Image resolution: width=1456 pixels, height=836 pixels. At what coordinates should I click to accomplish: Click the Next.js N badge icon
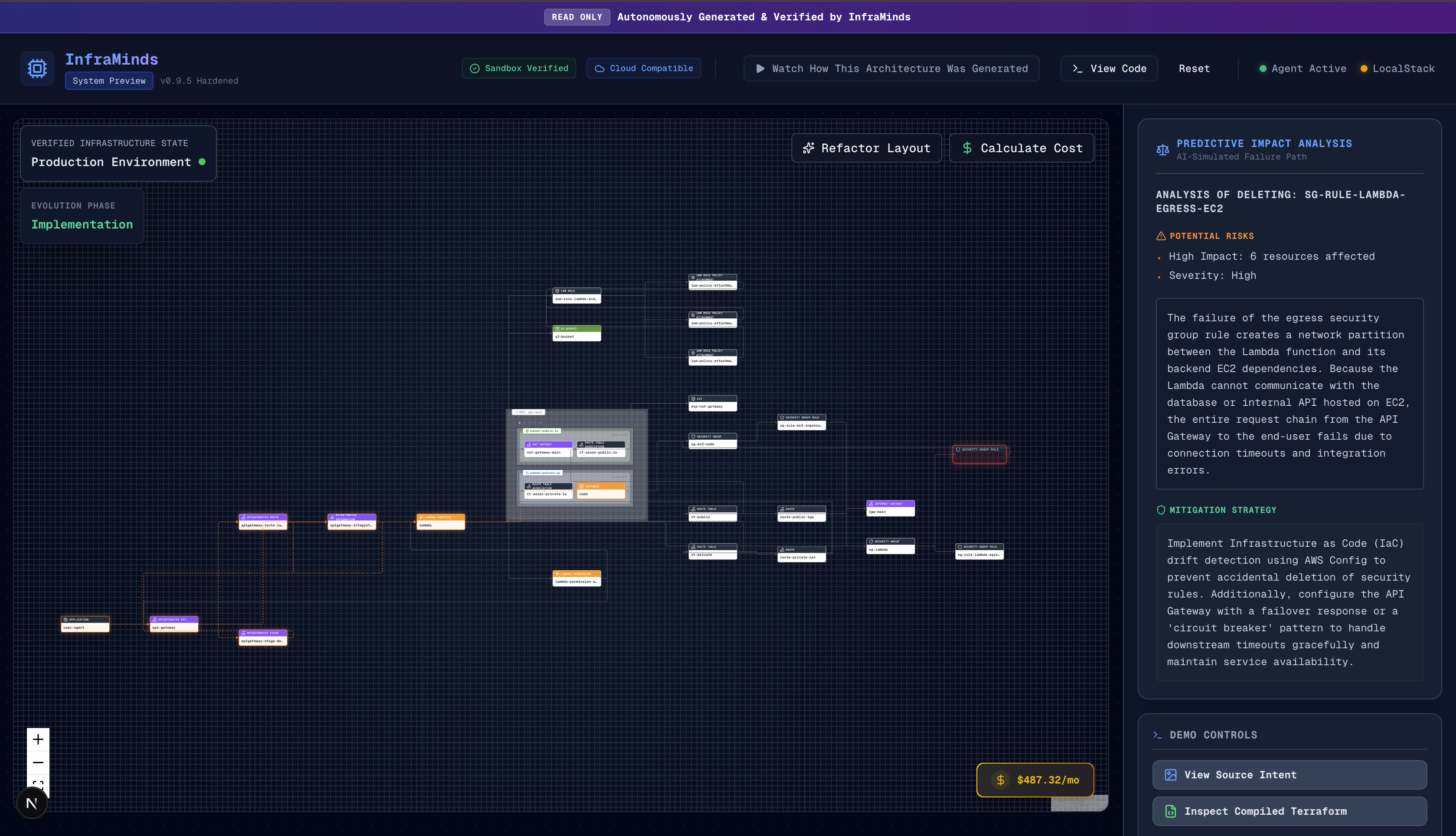[x=32, y=803]
